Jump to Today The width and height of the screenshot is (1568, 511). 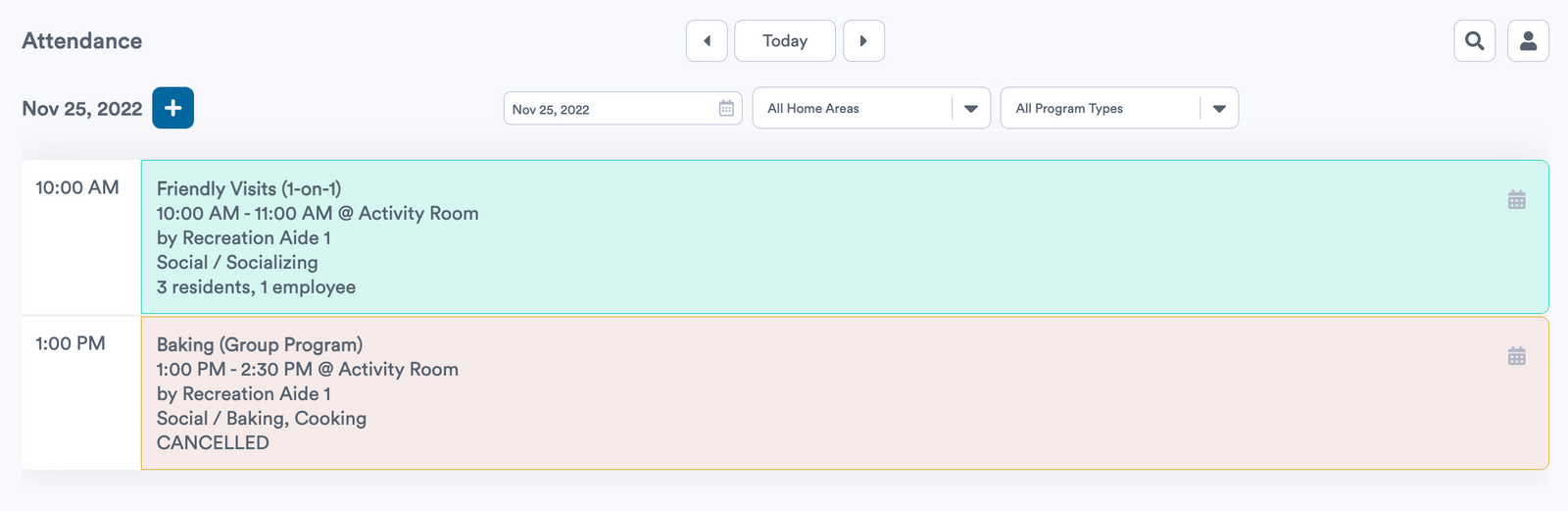point(785,41)
